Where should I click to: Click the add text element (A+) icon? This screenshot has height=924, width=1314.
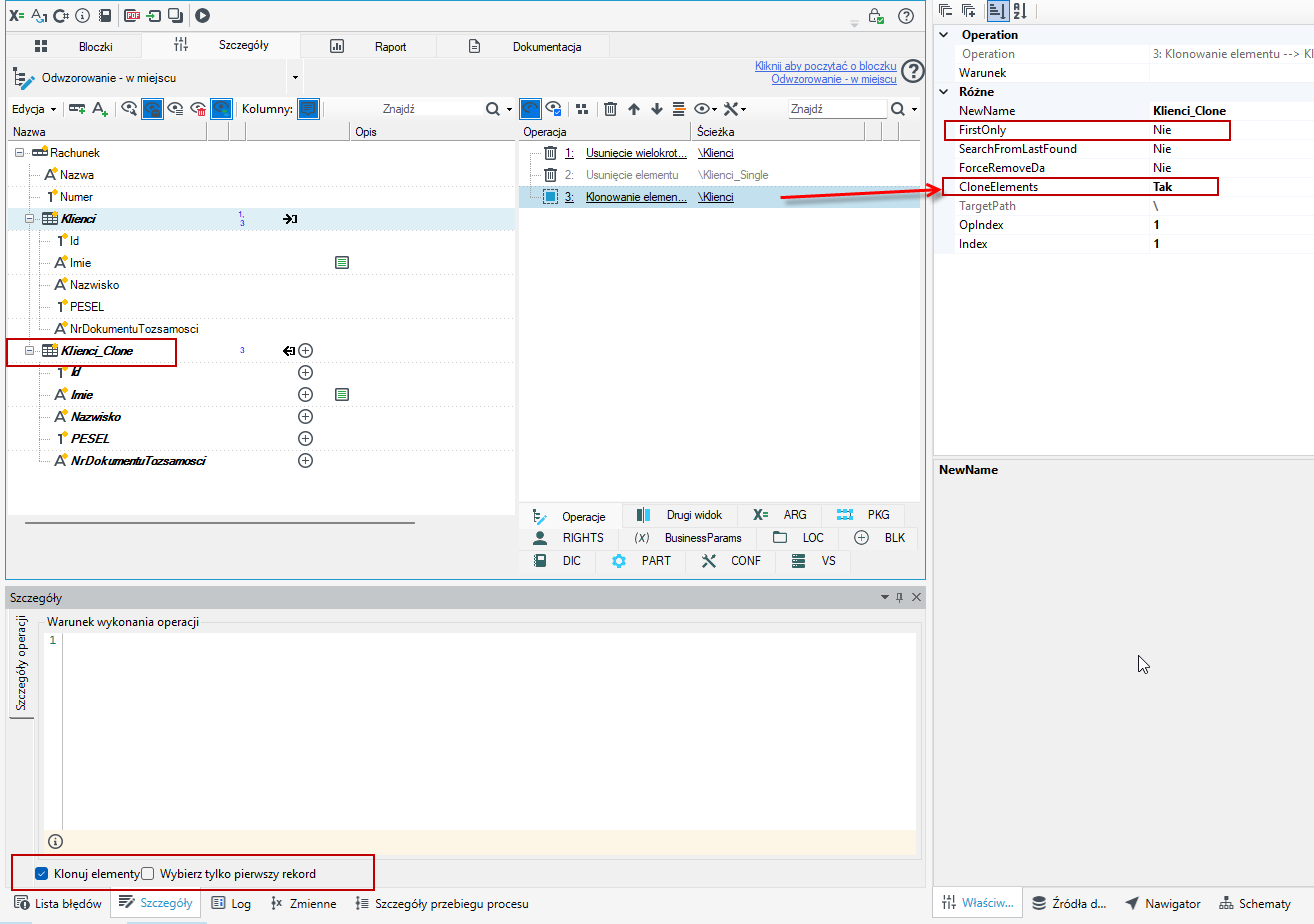[x=100, y=109]
